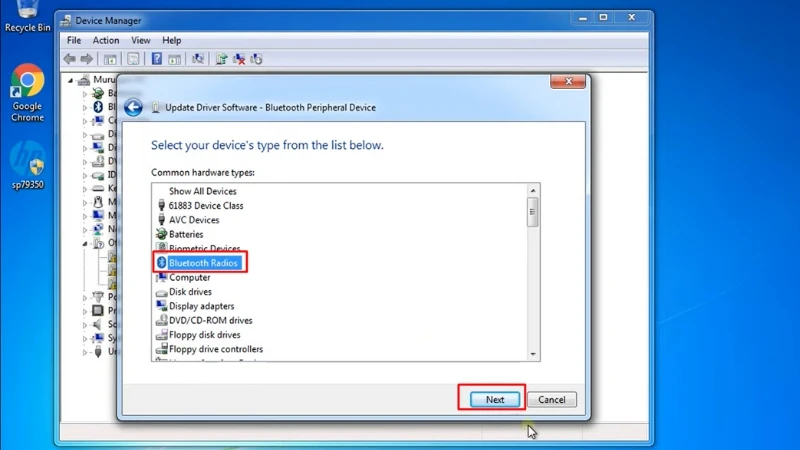This screenshot has width=800, height=450.
Task: Select the Batteries icon in hardware types
Action: point(161,234)
